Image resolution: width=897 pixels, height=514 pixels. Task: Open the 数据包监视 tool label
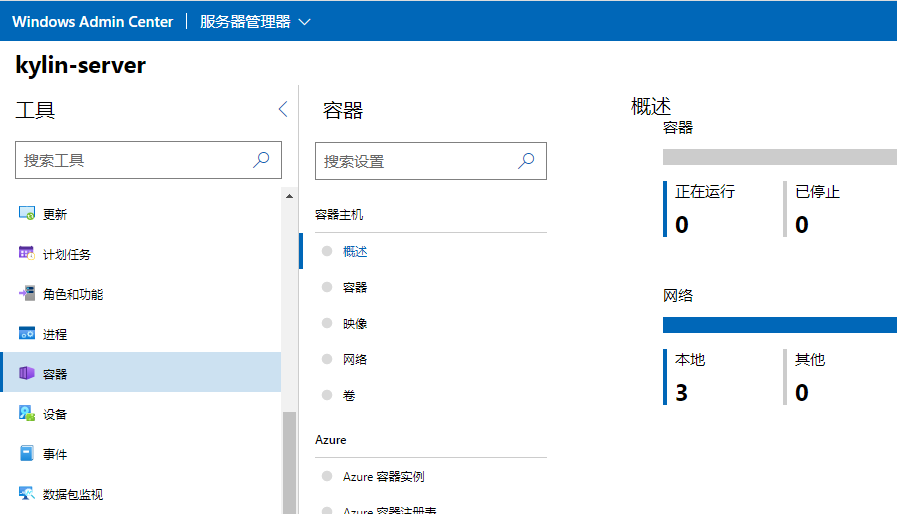73,495
